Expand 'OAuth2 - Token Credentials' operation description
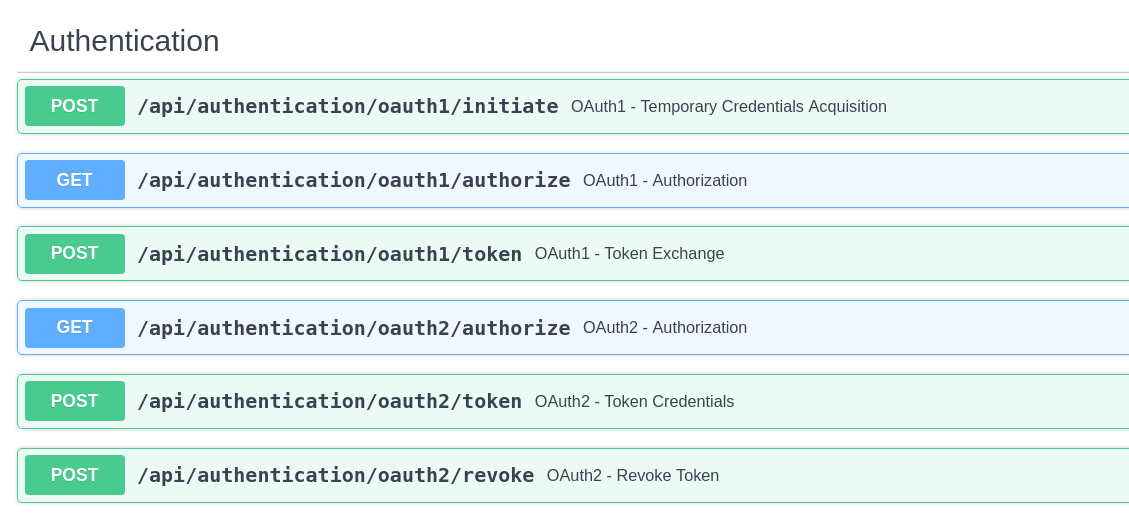 pos(634,402)
